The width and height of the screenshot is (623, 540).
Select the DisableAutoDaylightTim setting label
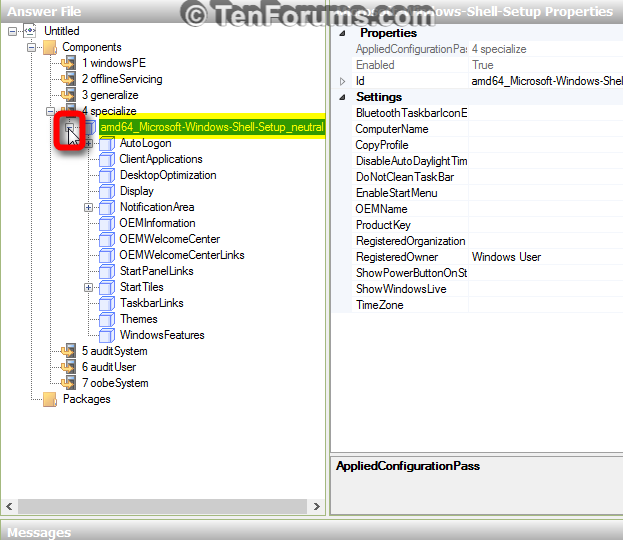[411, 161]
